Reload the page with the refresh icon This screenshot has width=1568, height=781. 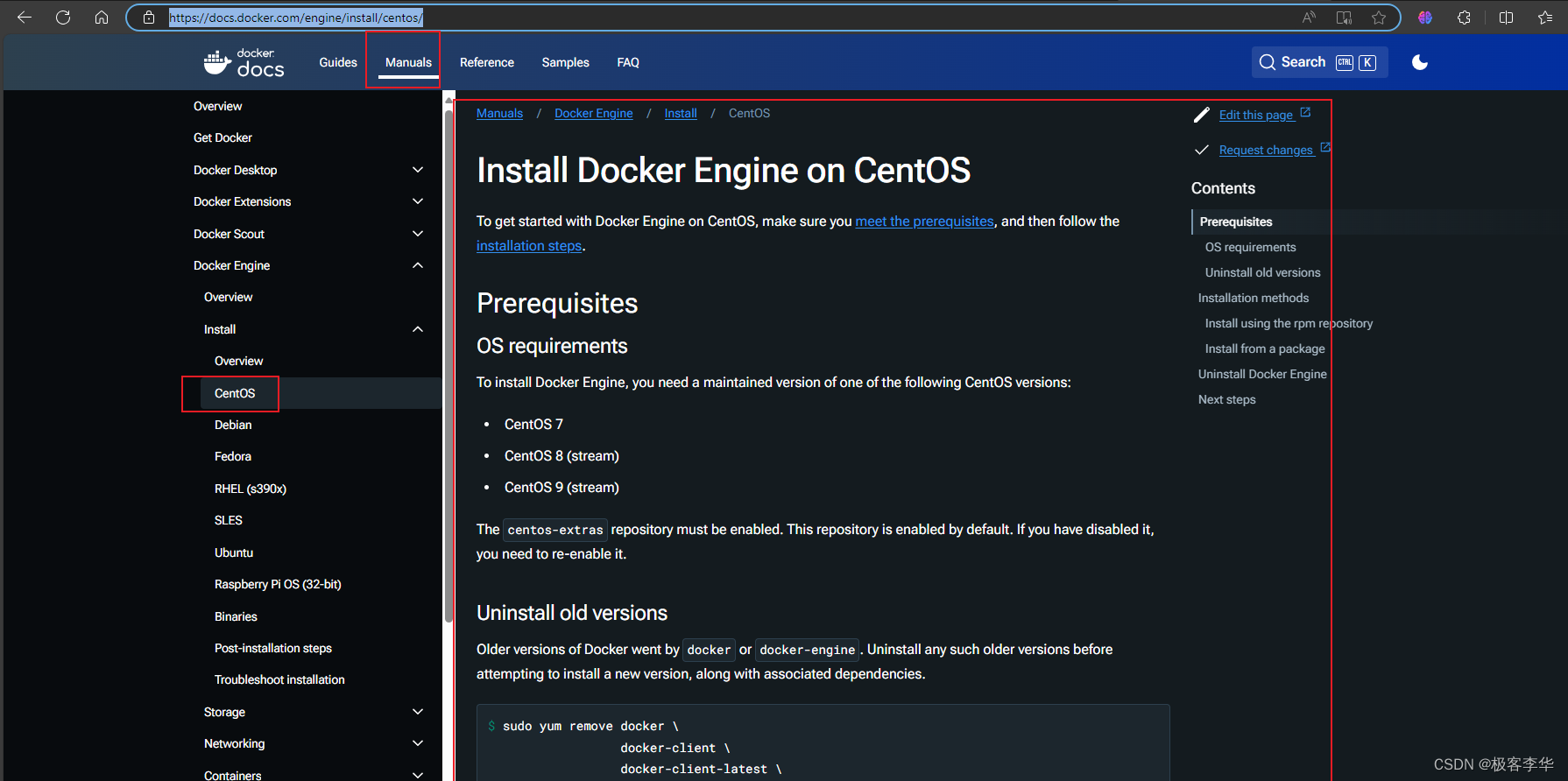click(x=63, y=18)
